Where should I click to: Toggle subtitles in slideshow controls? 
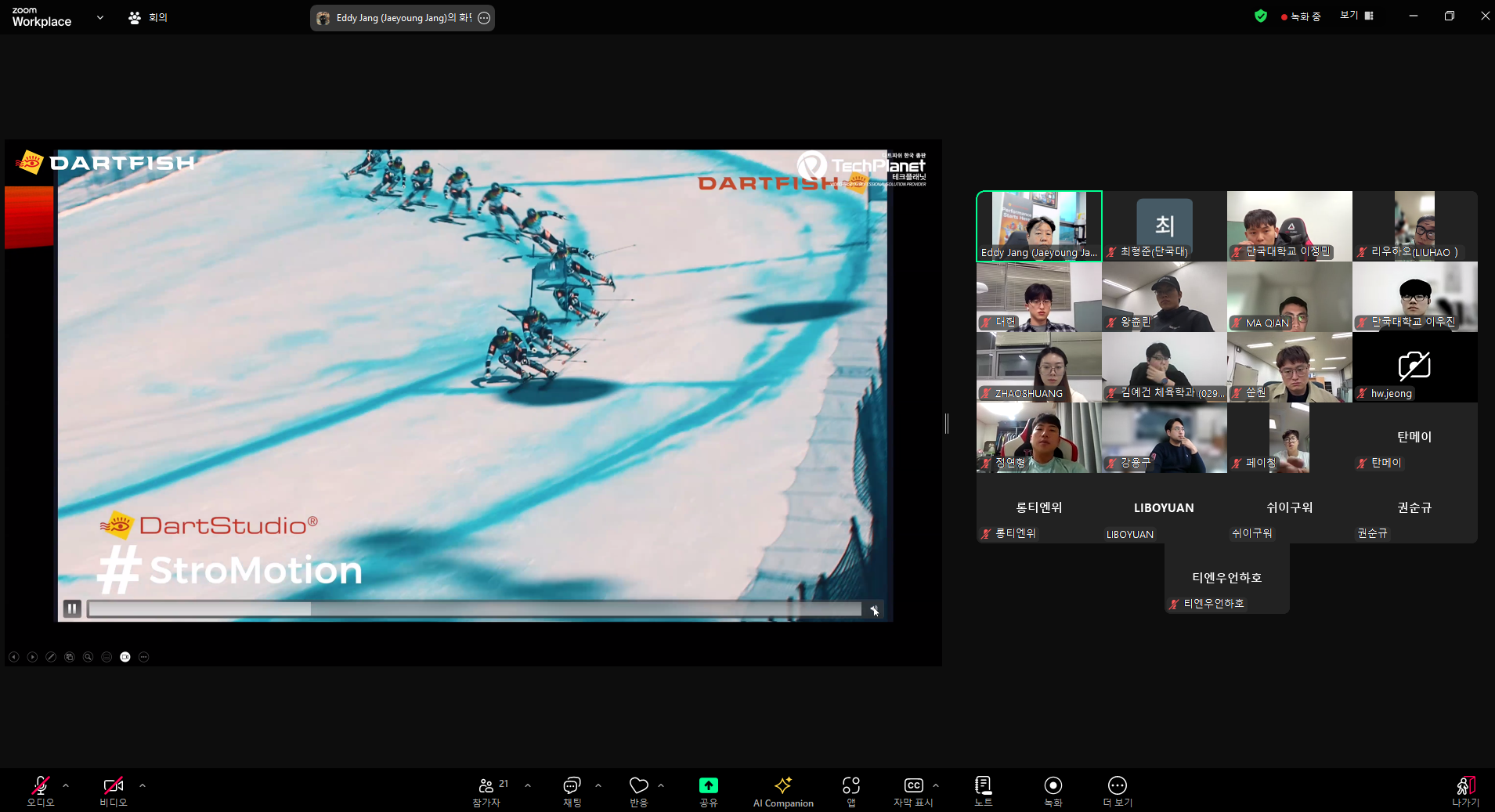107,657
